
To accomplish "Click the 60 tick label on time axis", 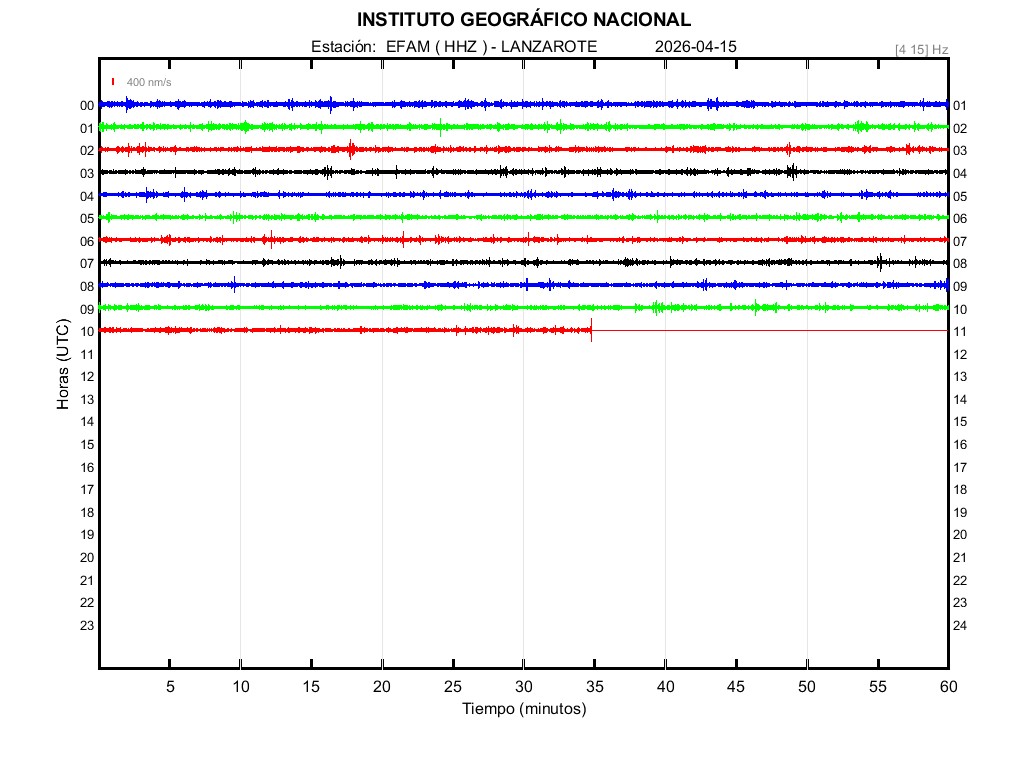I will pyautogui.click(x=947, y=687).
